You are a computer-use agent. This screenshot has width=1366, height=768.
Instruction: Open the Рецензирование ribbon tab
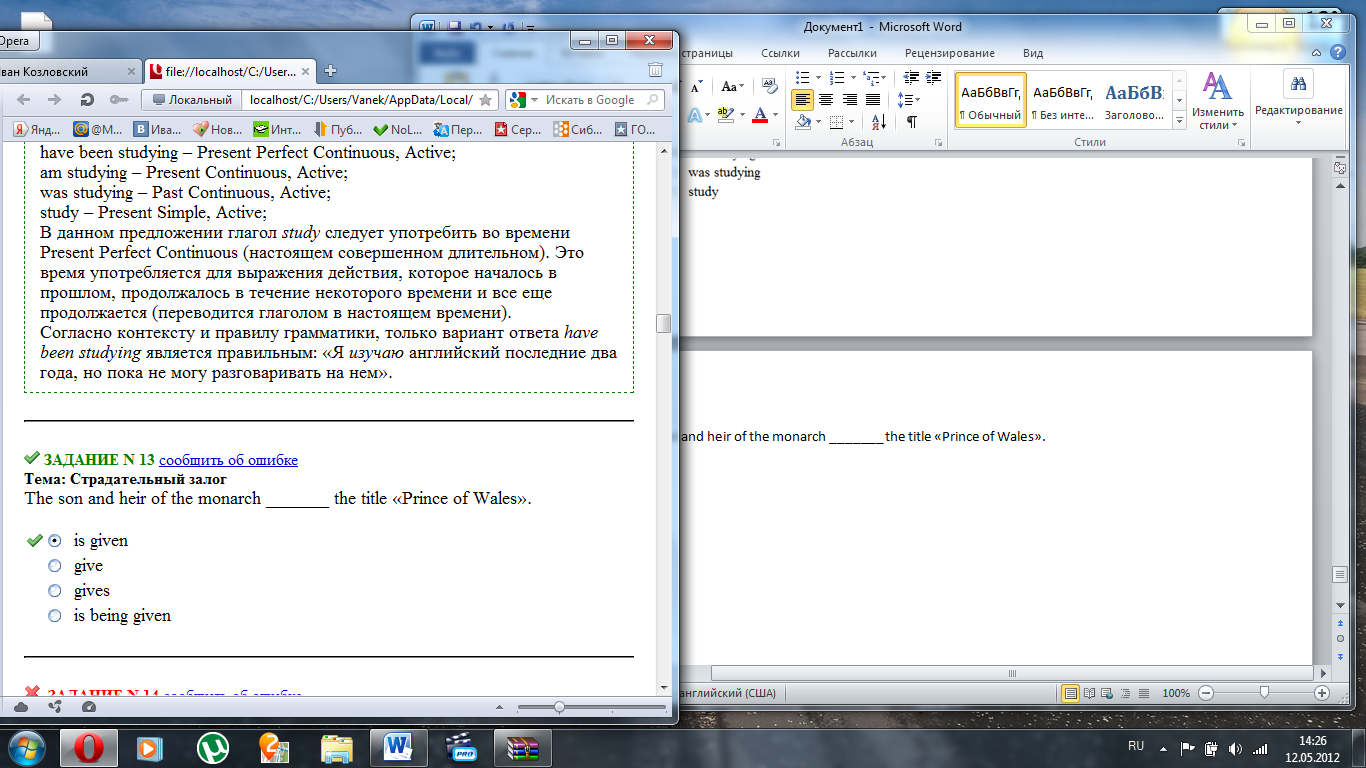click(x=950, y=53)
